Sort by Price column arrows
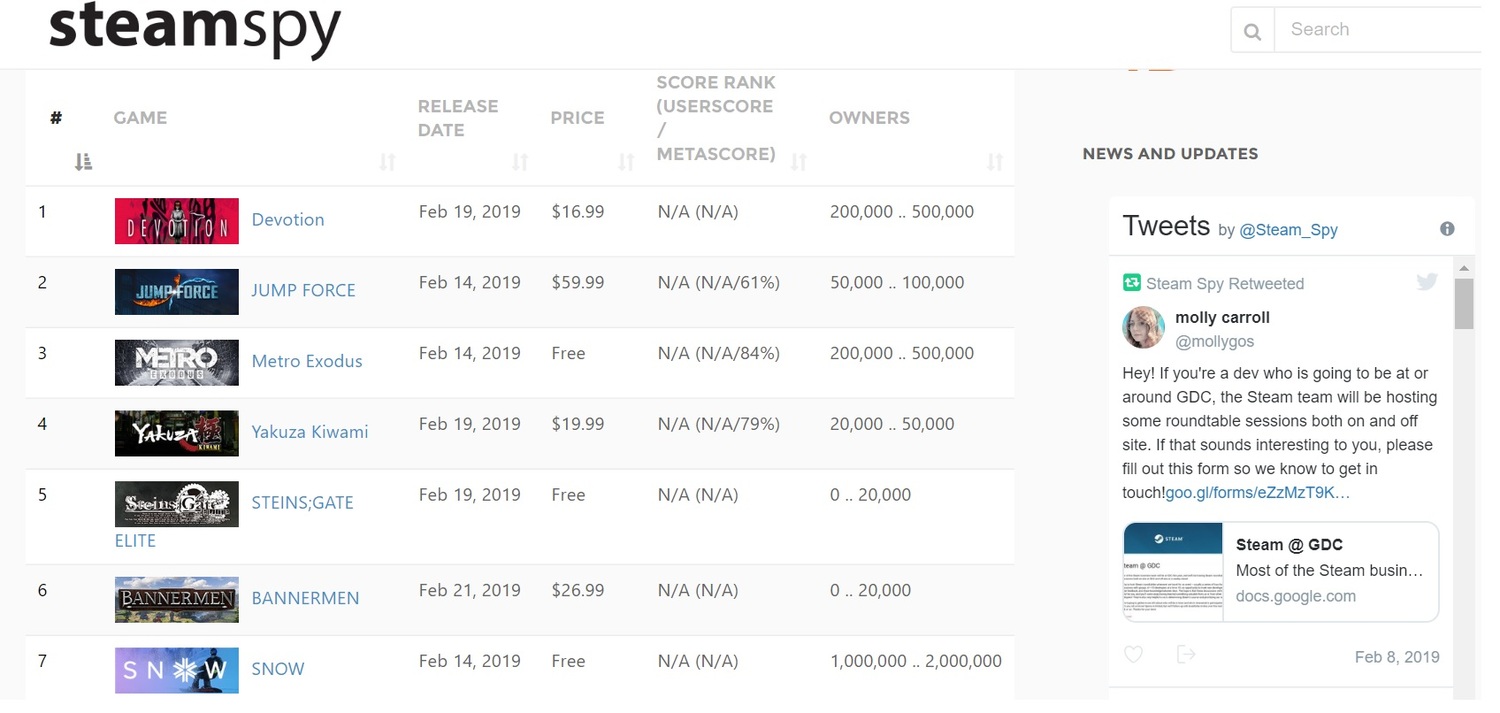1500x713 pixels. click(626, 162)
